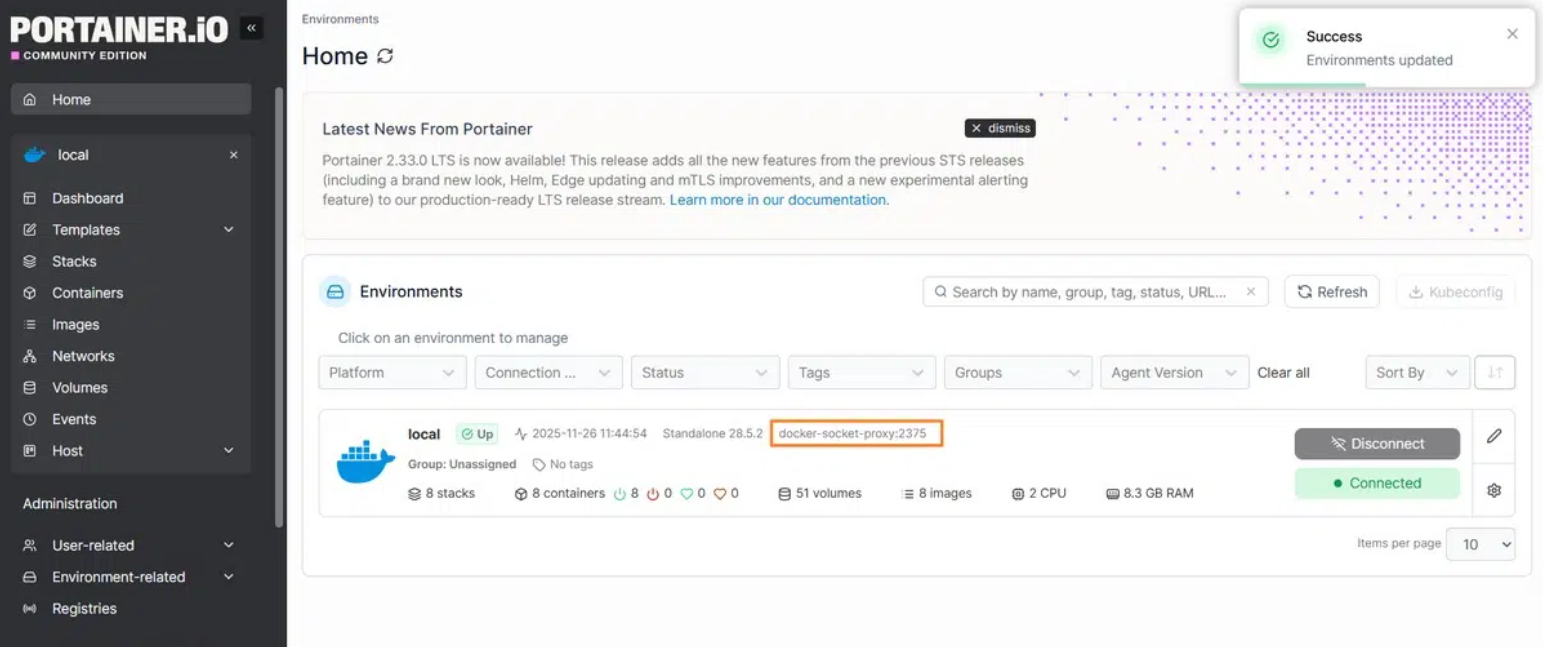Change the items per page selector
This screenshot has width=1543, height=647.
(x=1481, y=544)
